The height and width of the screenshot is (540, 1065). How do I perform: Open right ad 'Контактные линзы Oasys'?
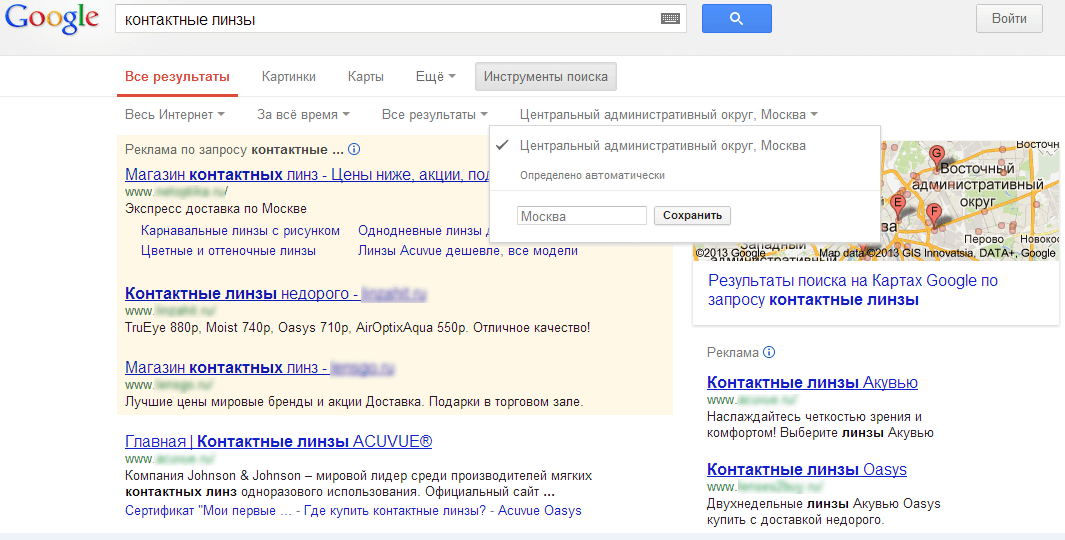pos(807,469)
